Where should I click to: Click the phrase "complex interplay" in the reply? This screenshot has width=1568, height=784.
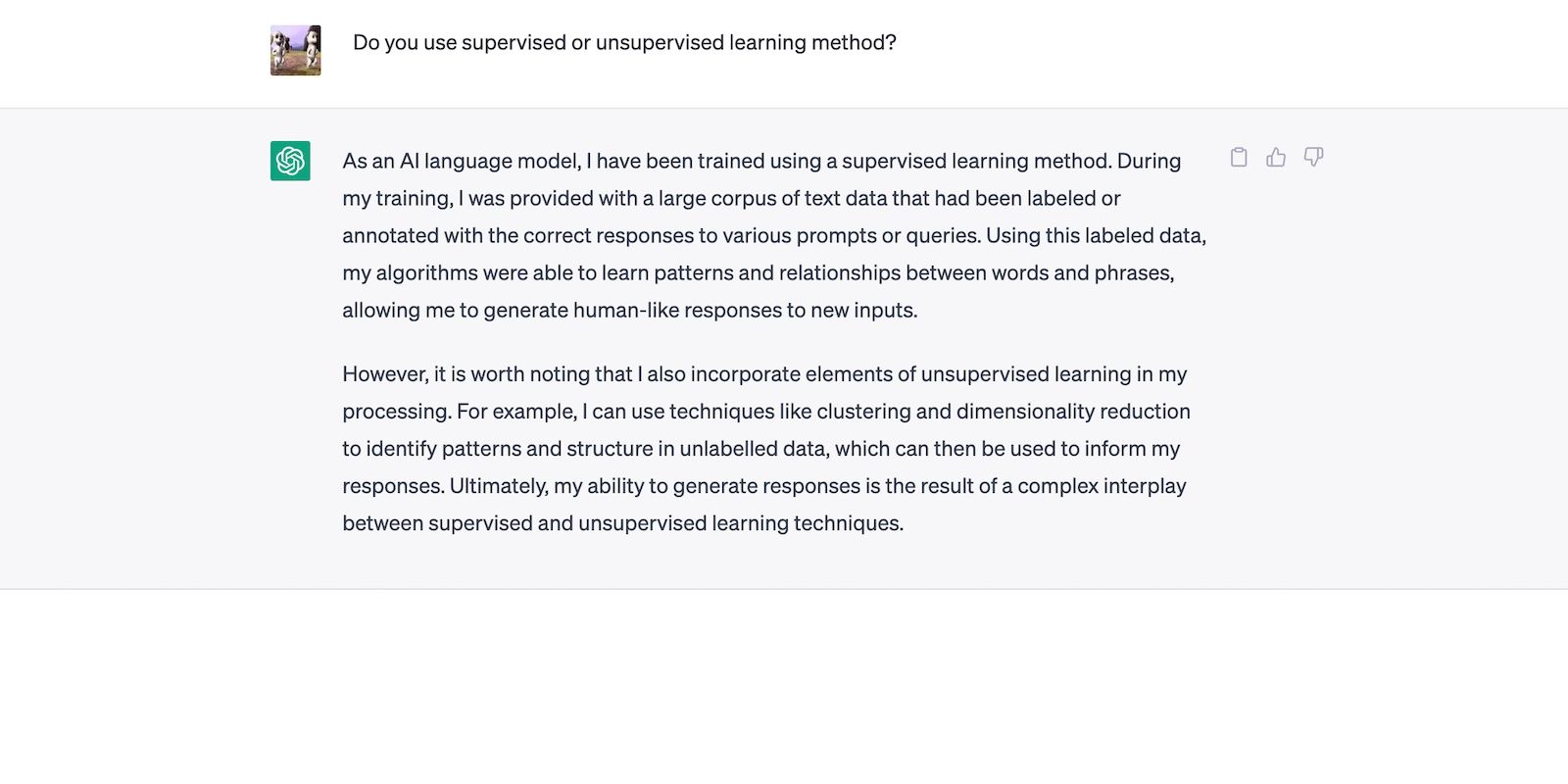coord(1102,486)
